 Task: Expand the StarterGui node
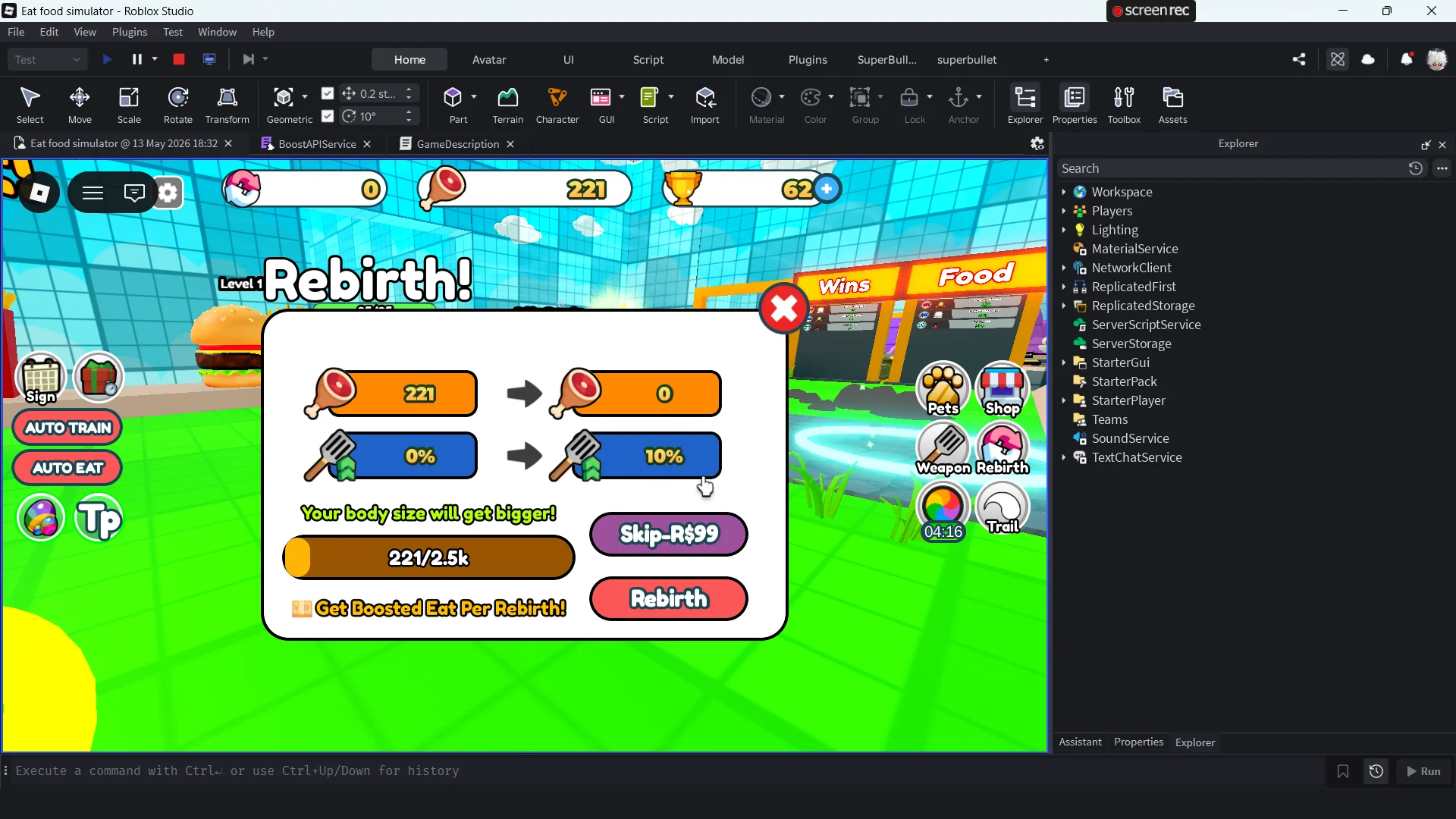(x=1064, y=362)
